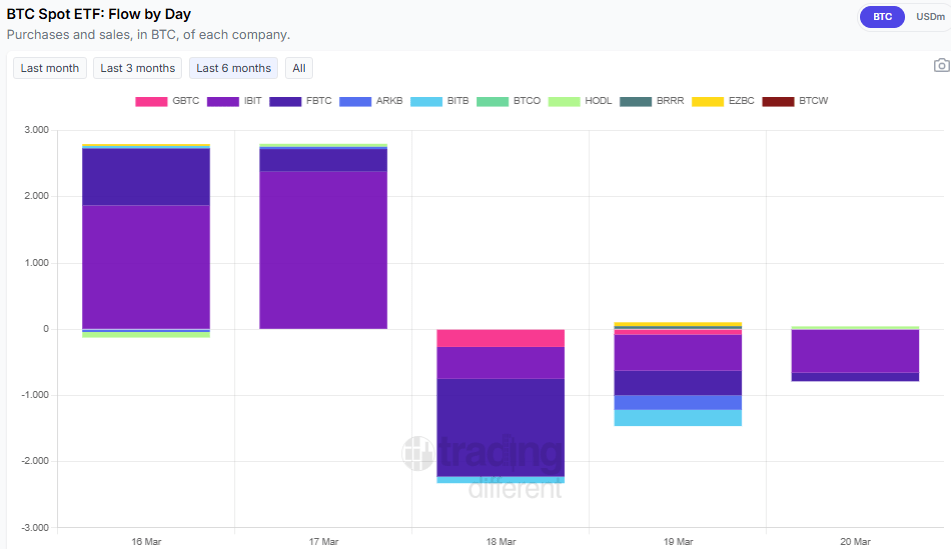Click the ARKB legend color swatch

pyautogui.click(x=355, y=101)
